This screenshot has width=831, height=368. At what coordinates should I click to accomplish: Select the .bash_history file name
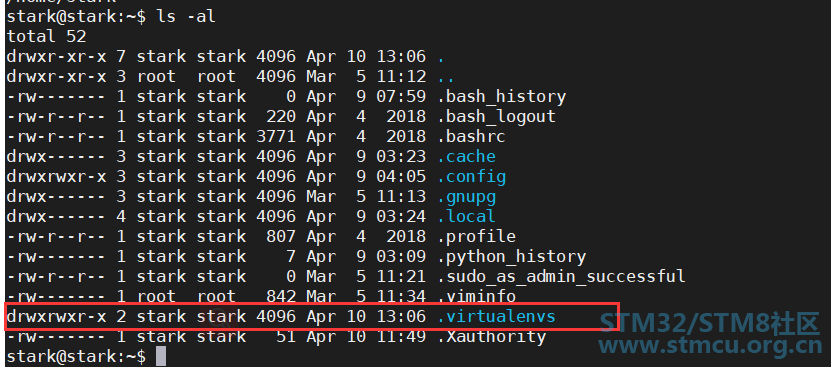502,97
